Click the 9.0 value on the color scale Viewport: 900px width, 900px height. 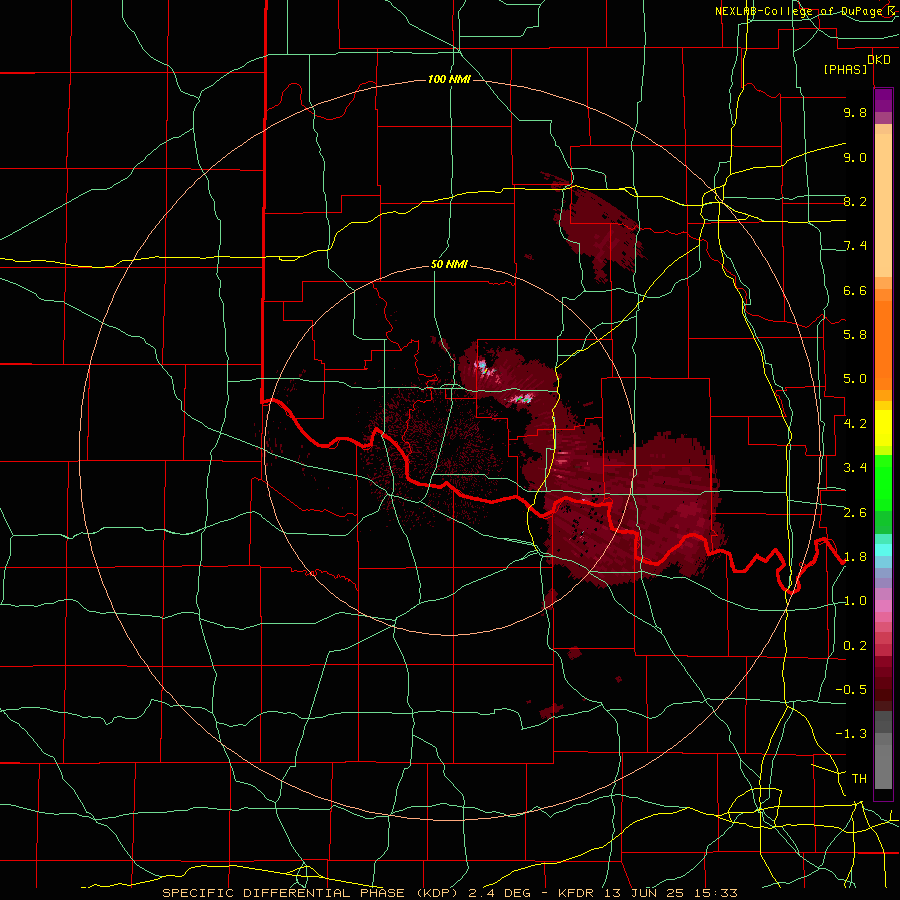855,157
